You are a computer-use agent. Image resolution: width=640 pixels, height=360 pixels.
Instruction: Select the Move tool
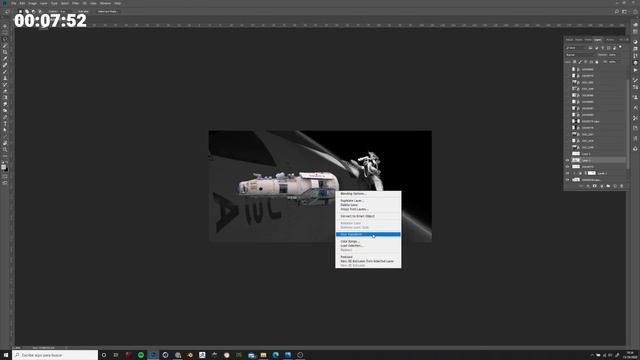point(5,27)
